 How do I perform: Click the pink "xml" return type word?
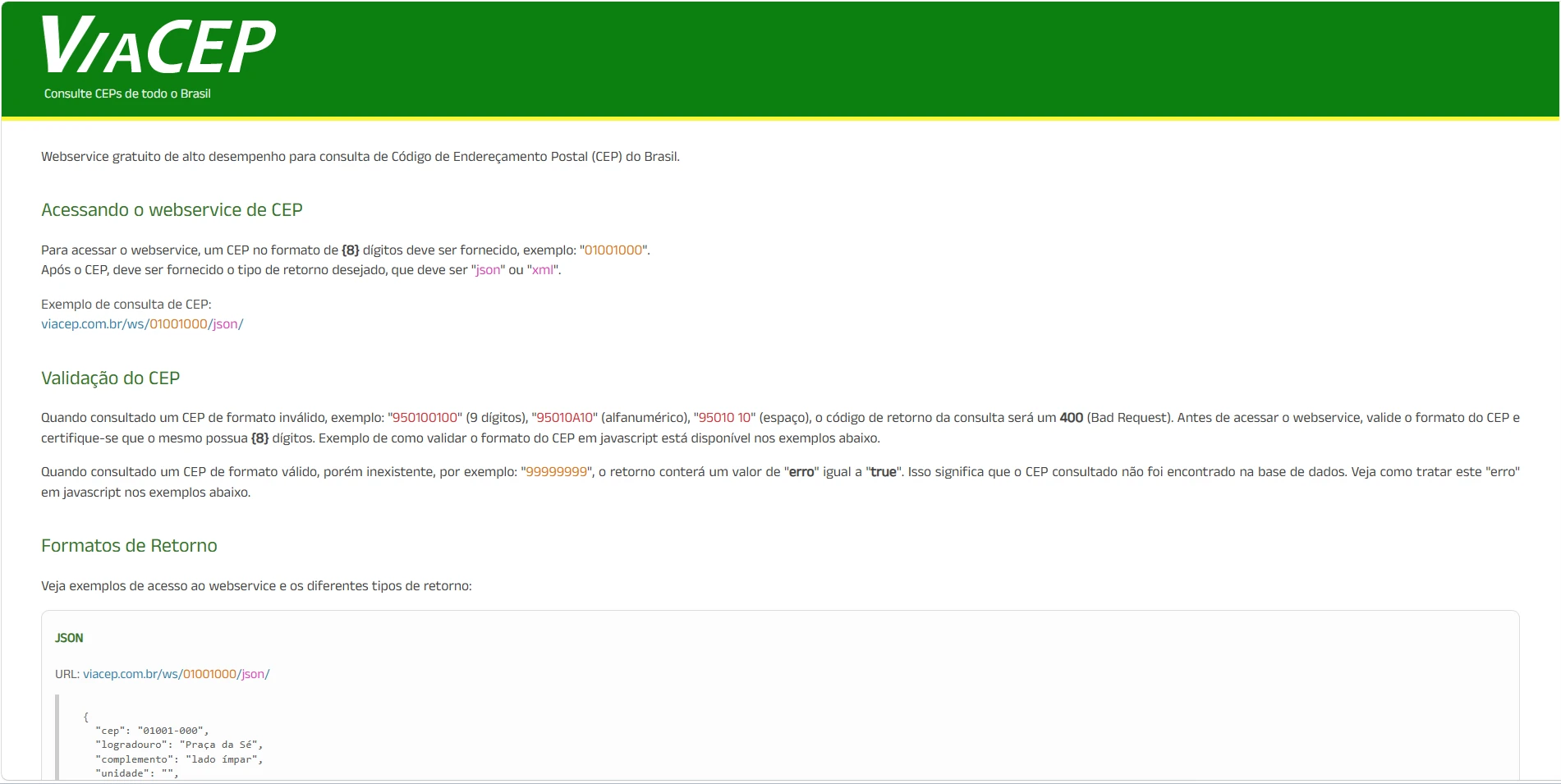coord(542,270)
